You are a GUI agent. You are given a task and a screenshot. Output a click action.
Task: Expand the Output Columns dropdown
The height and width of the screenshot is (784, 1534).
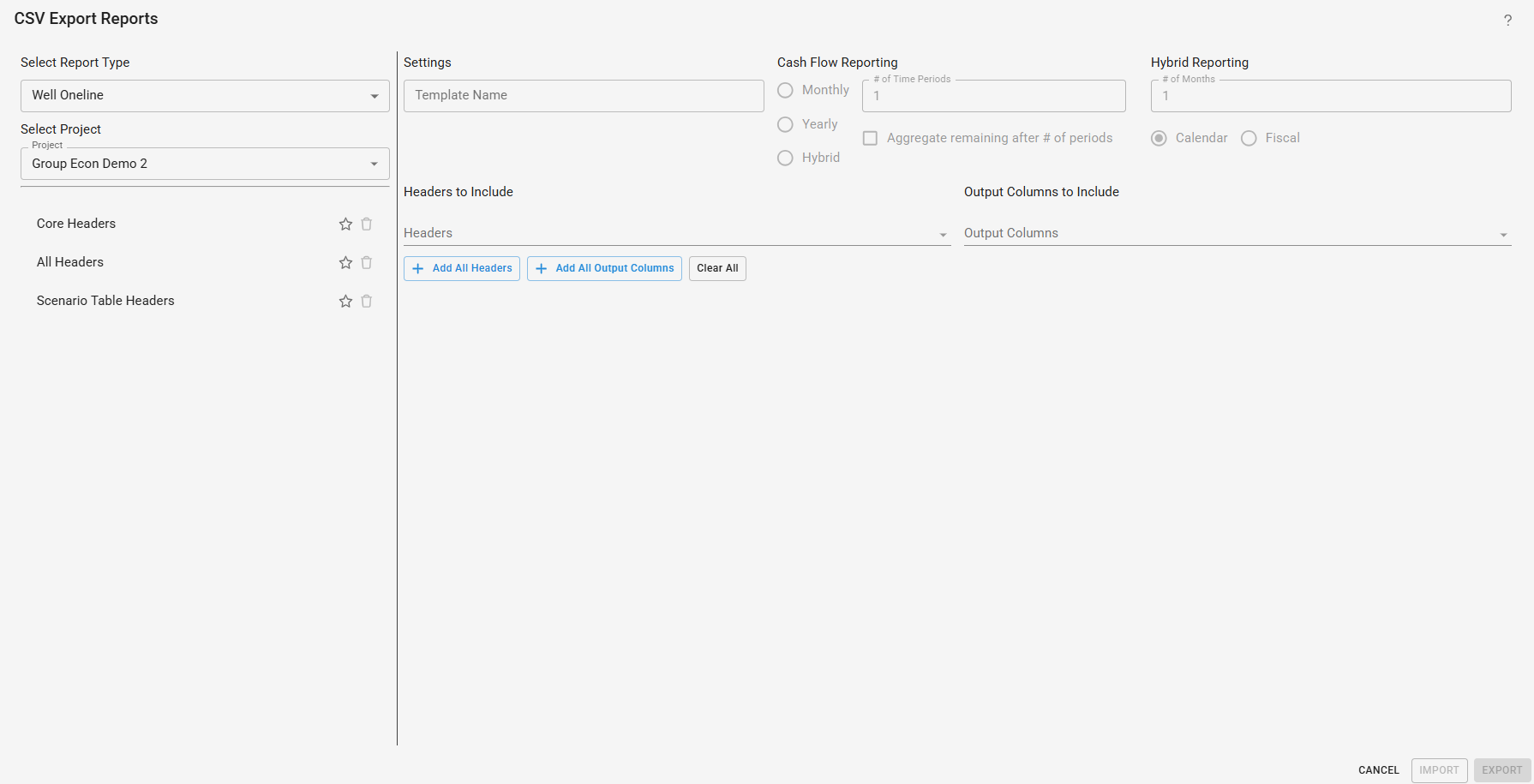tap(1237, 234)
